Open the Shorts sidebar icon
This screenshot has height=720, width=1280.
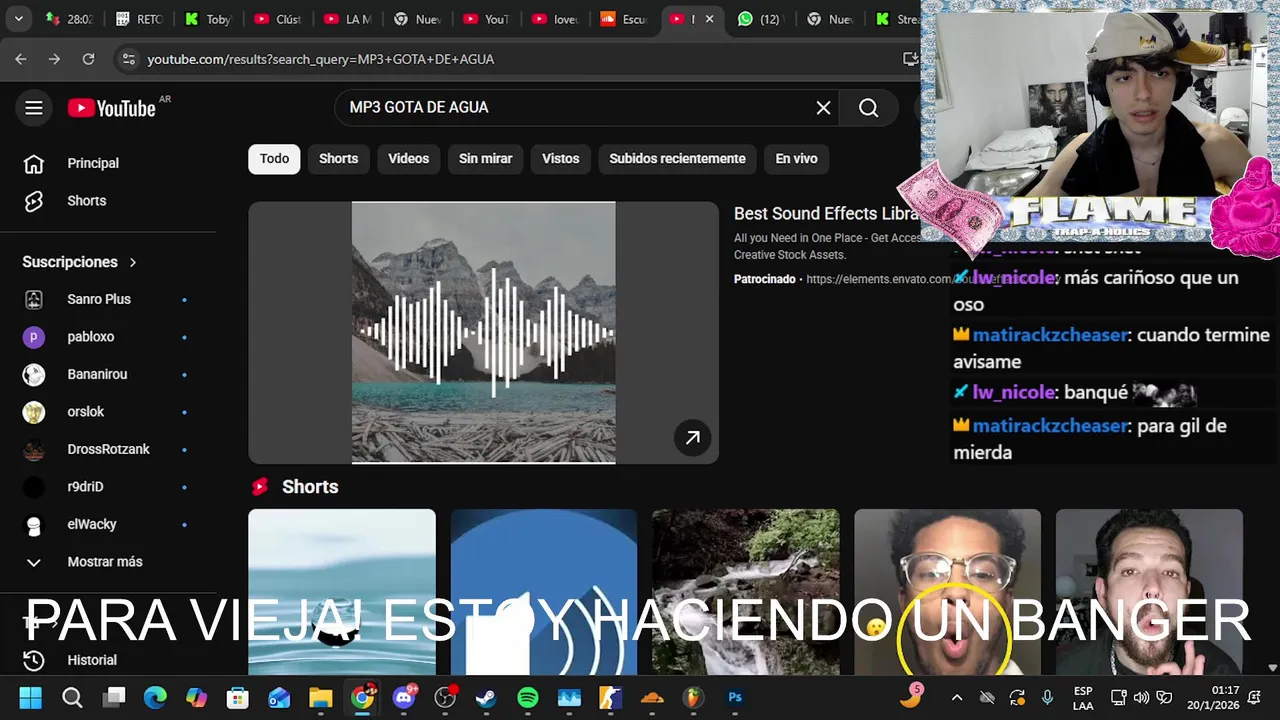(34, 201)
